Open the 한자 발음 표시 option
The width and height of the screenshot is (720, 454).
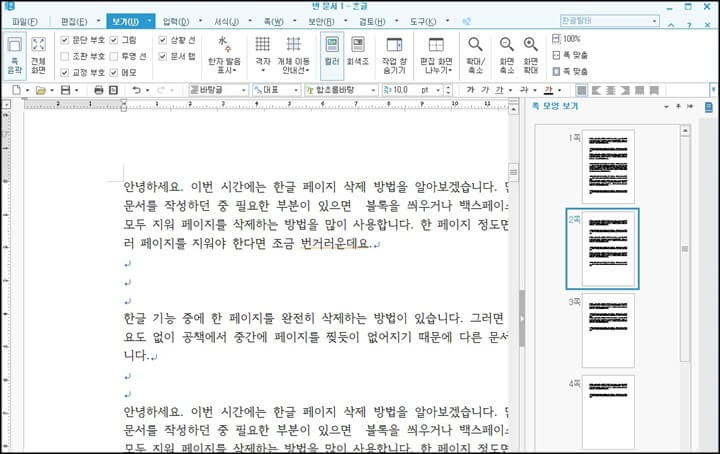(x=224, y=56)
